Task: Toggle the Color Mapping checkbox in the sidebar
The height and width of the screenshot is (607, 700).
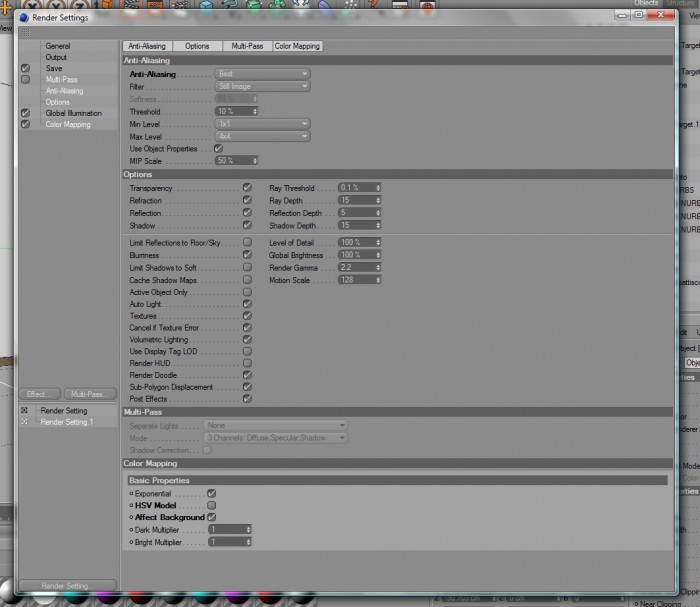Action: point(25,124)
